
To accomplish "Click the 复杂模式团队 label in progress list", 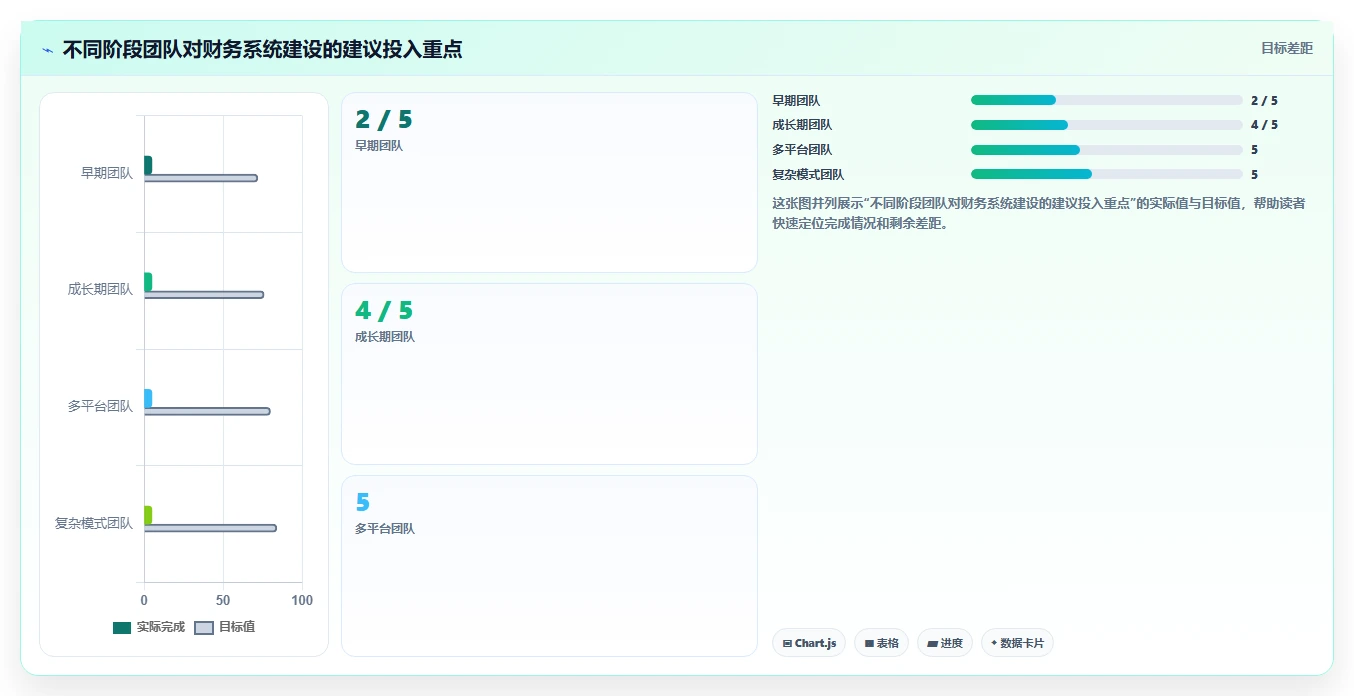I will tap(808, 174).
